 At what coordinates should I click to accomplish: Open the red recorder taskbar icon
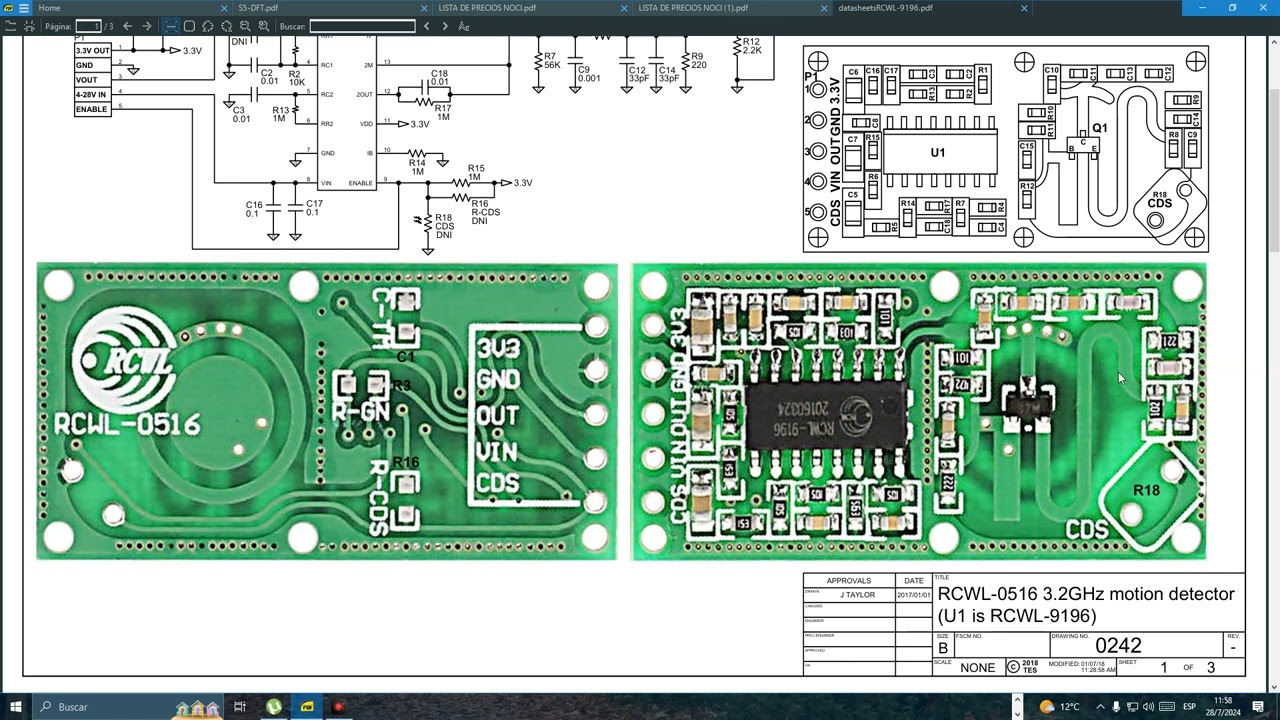tap(339, 707)
